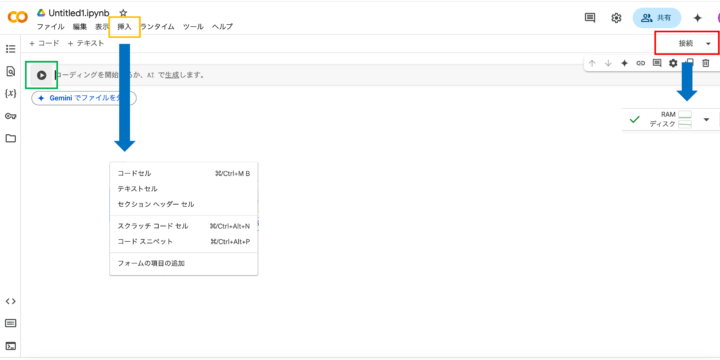
Task: Select コードセル from the insert menu
Action: (x=184, y=174)
